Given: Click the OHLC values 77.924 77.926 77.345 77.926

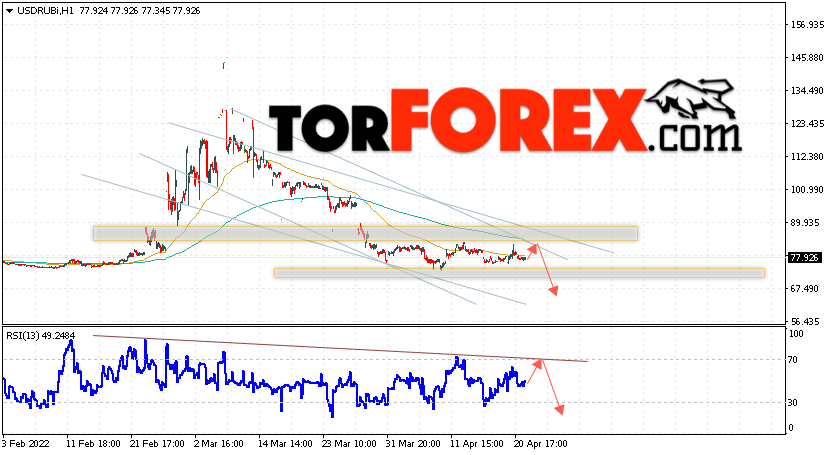Looking at the screenshot, I should 140,11.
